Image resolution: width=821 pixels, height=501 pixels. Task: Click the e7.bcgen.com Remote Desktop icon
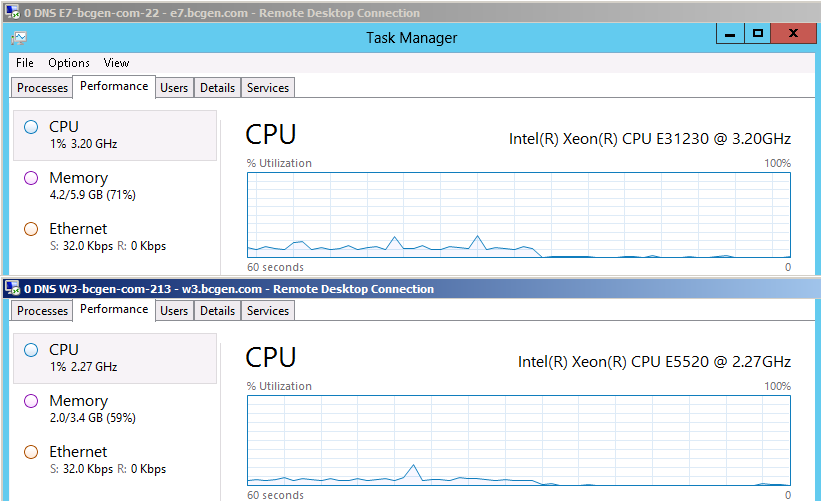click(11, 13)
